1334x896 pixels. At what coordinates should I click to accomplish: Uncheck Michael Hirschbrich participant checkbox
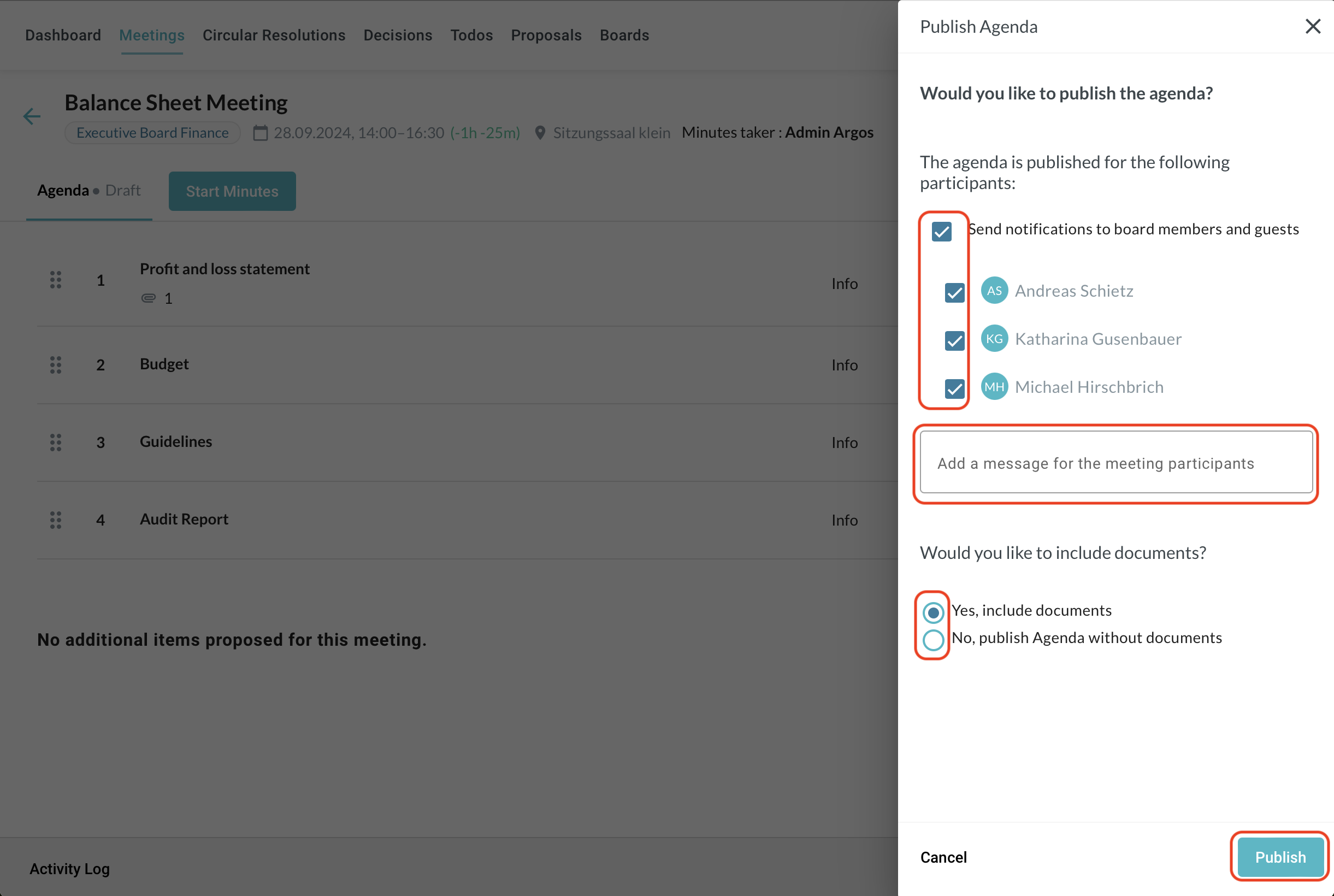coord(955,388)
